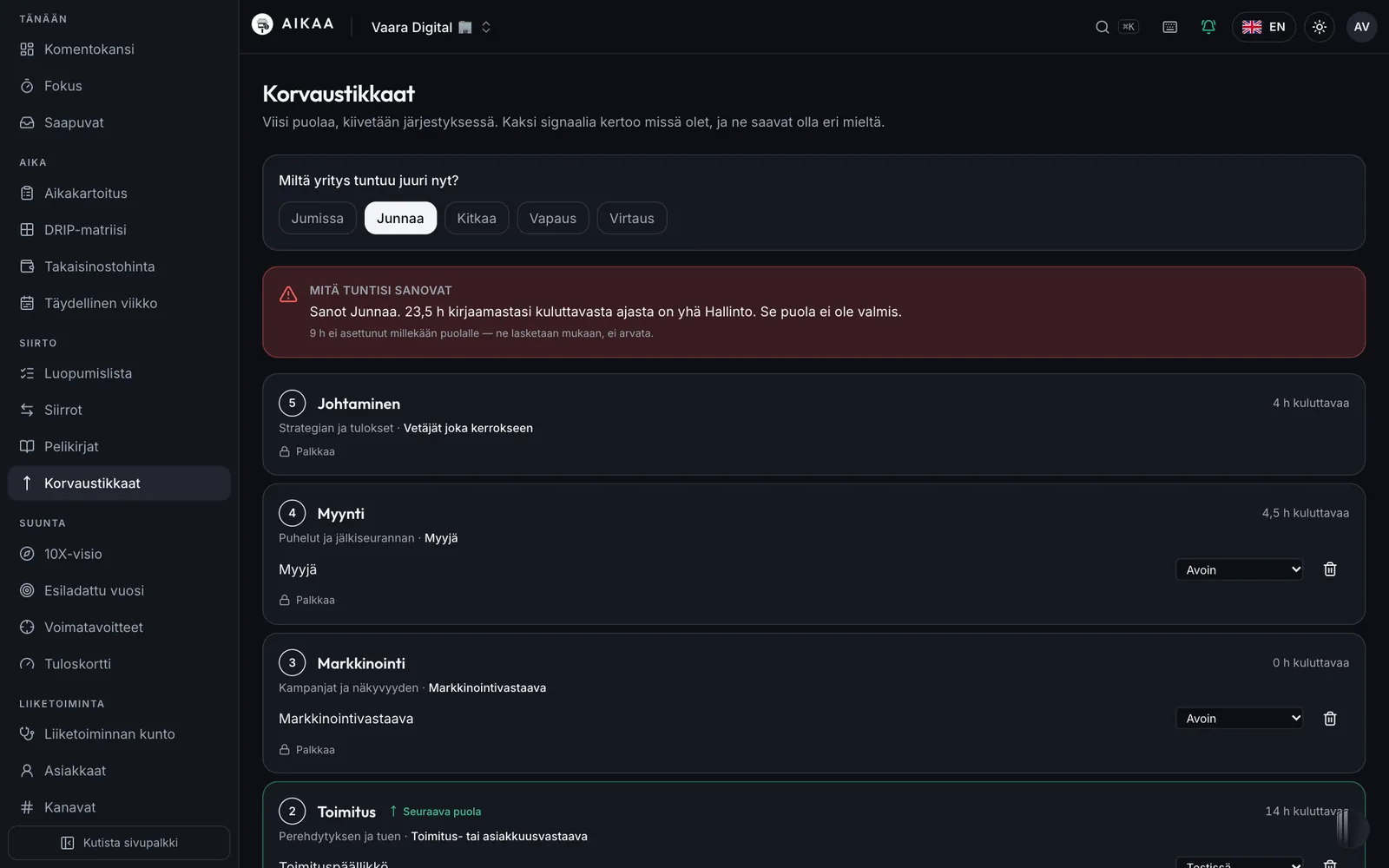The height and width of the screenshot is (868, 1389).
Task: Open Takaisinostohinta page
Action: [119, 266]
